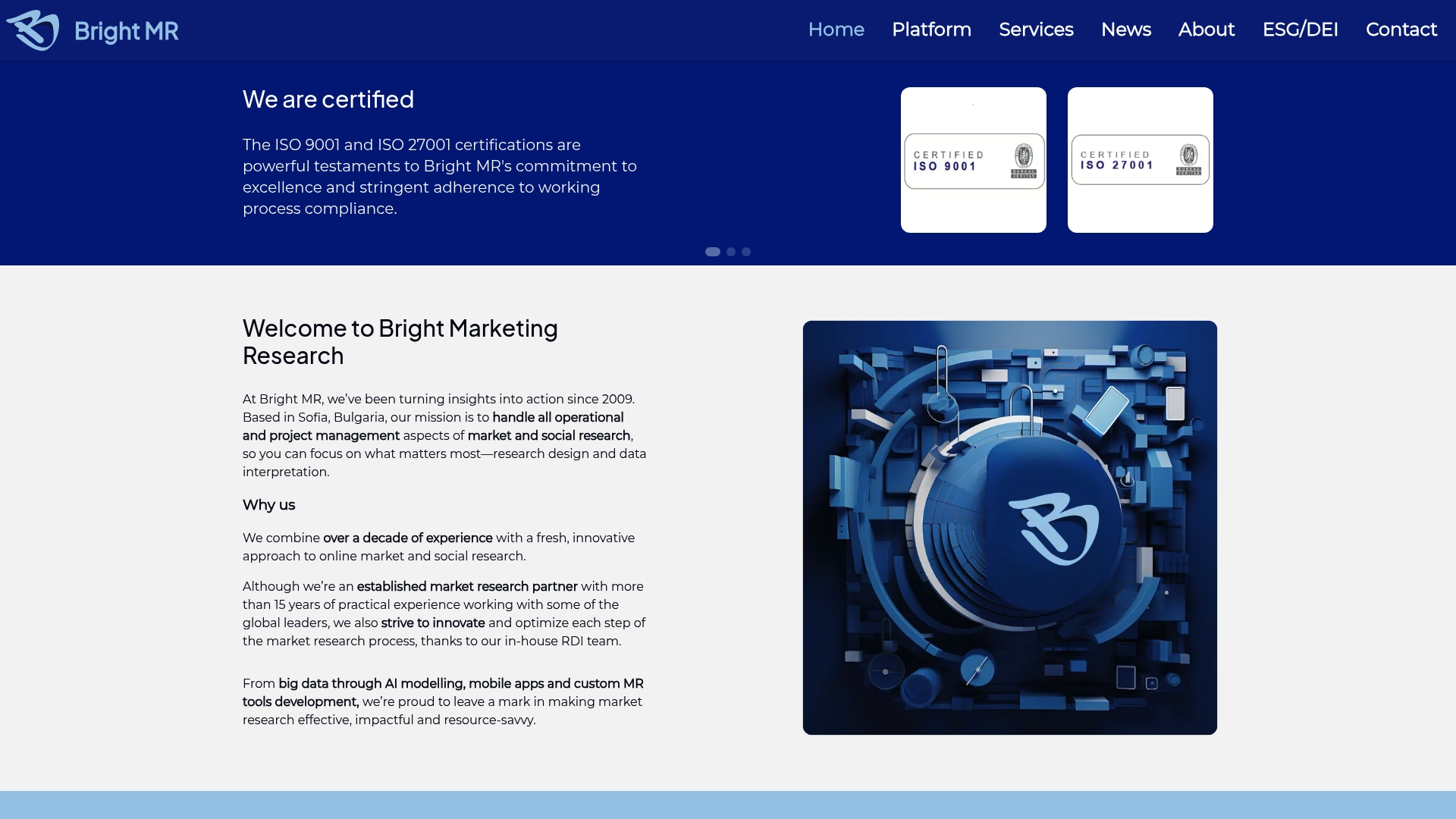Switch to the second carousel slide dot

pos(731,252)
